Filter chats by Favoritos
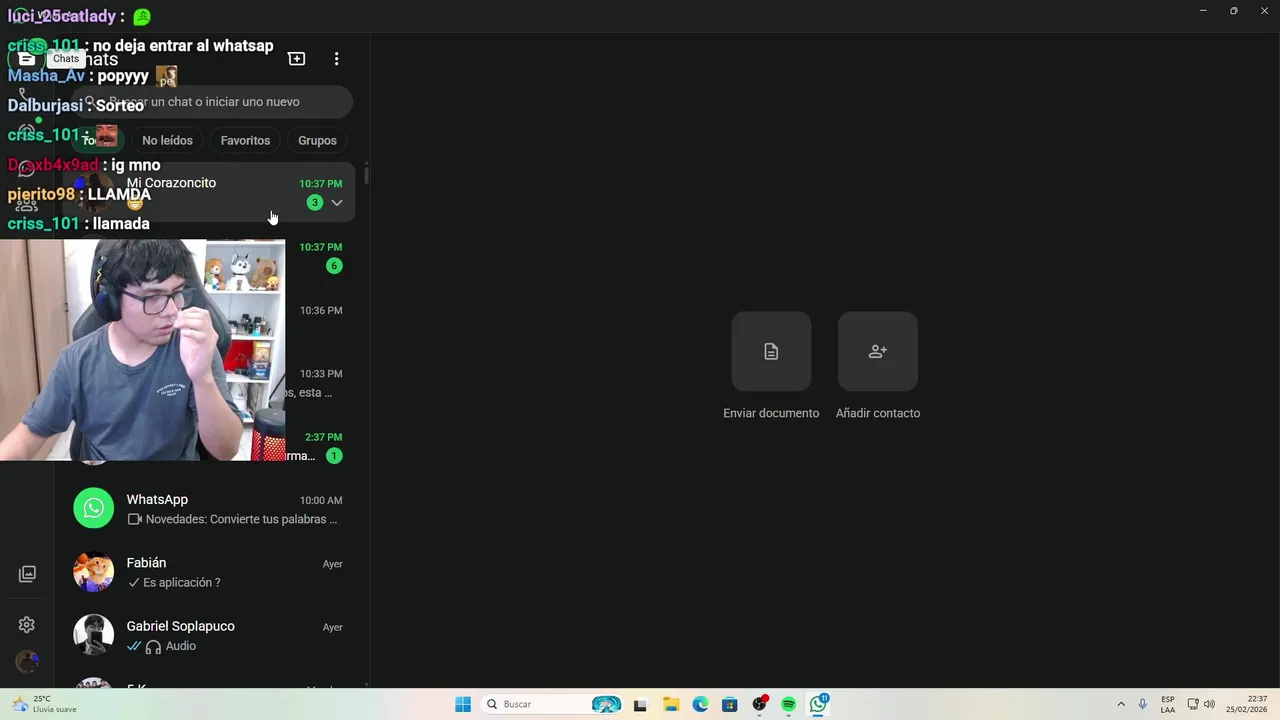Image resolution: width=1280 pixels, height=720 pixels. click(x=245, y=141)
